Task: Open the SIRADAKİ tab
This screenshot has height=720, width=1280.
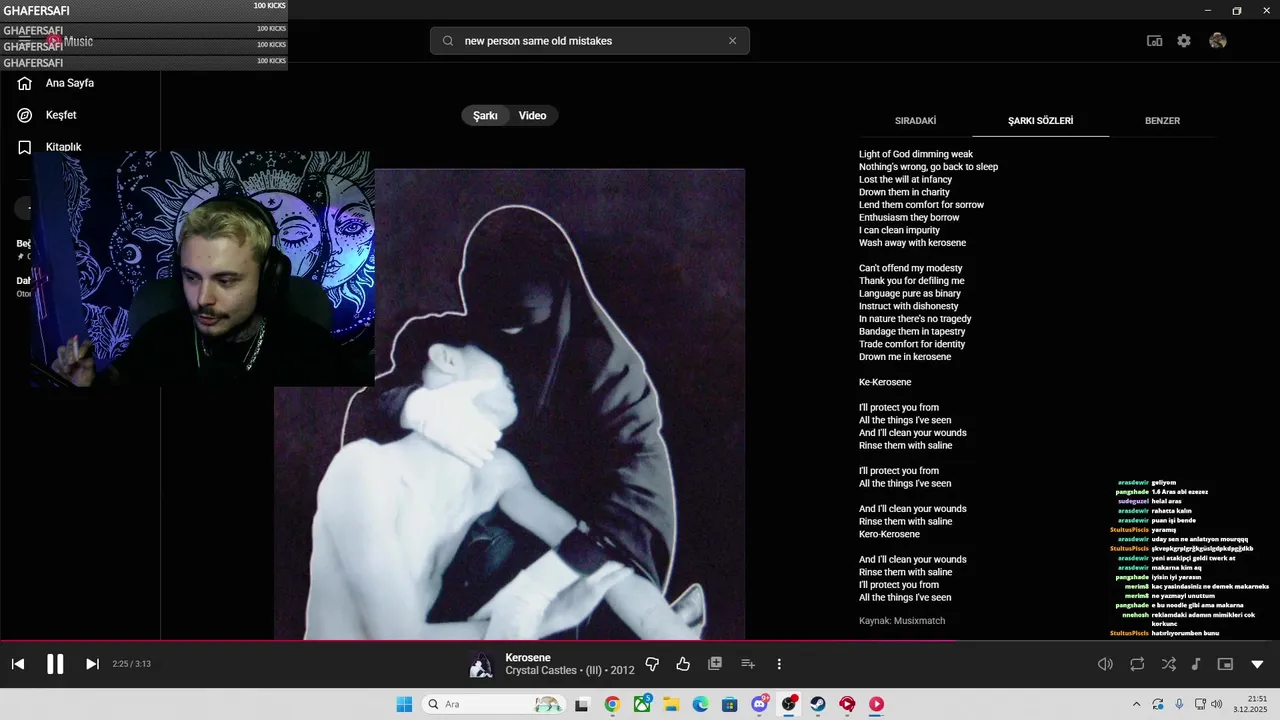Action: click(915, 121)
